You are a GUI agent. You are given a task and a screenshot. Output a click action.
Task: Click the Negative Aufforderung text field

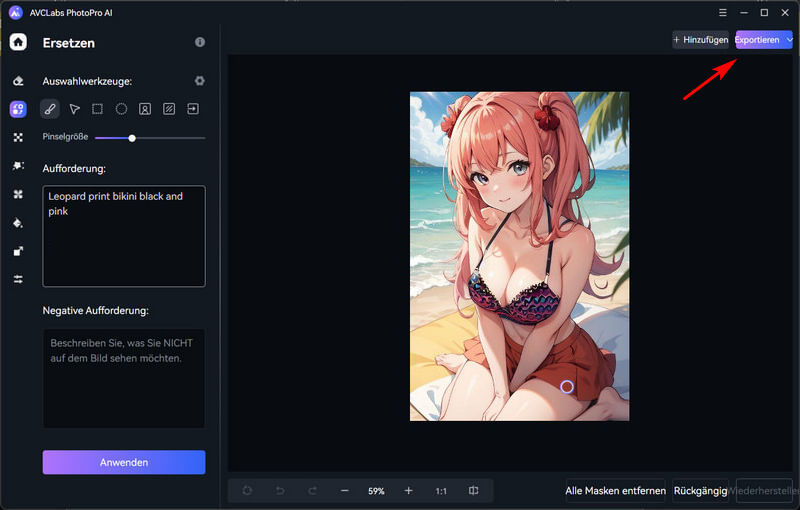124,378
